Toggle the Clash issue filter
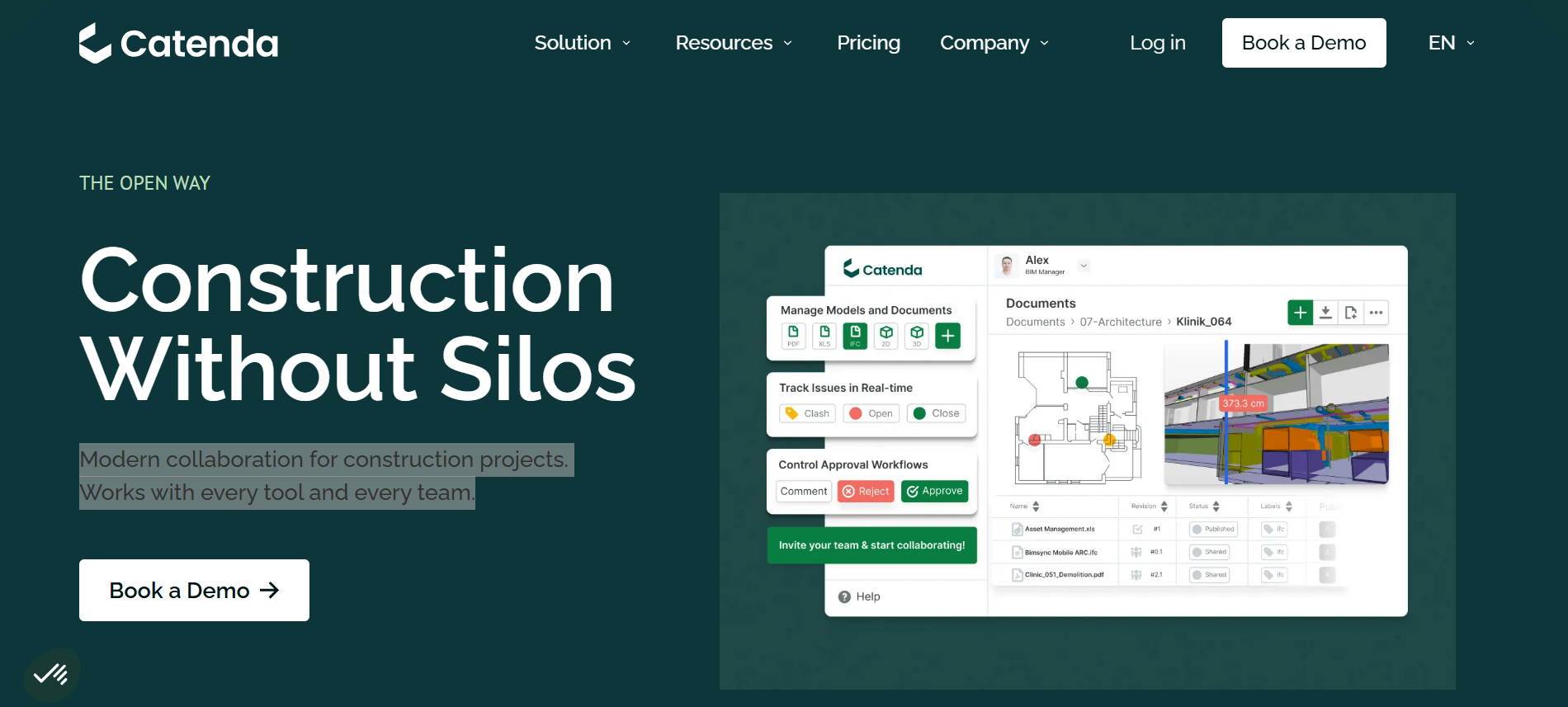 [x=807, y=413]
